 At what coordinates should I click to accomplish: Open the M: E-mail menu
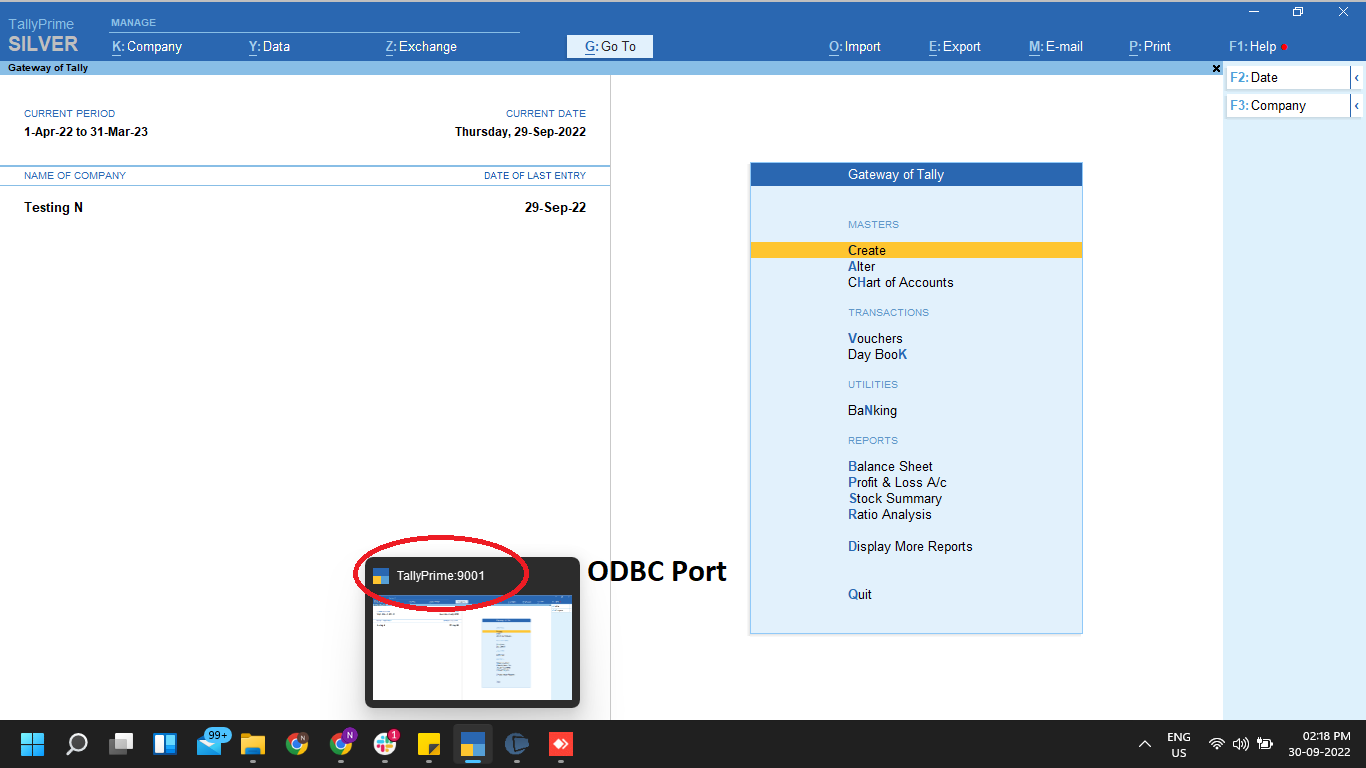[x=1056, y=46]
